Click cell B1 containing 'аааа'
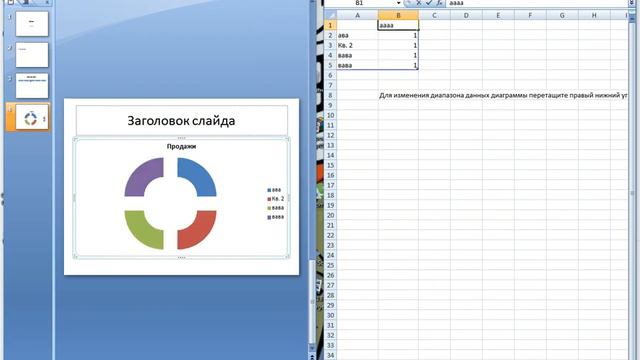This screenshot has height=360, width=640. click(398, 25)
